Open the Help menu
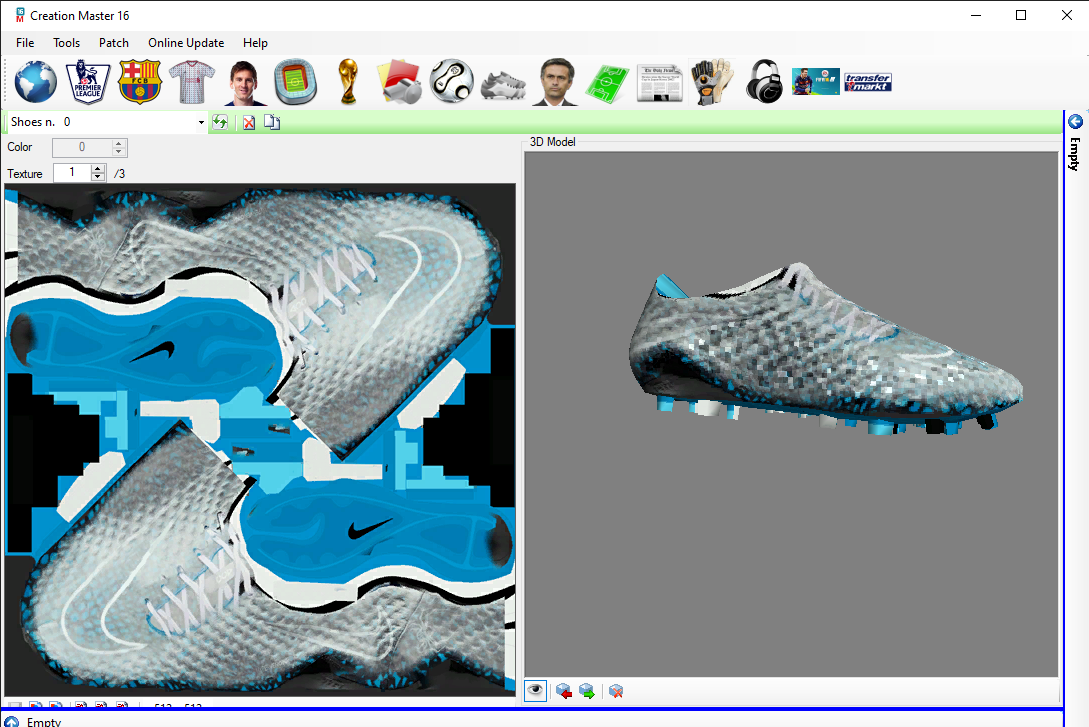Screen dimensions: 1089x727 pyautogui.click(x=256, y=43)
